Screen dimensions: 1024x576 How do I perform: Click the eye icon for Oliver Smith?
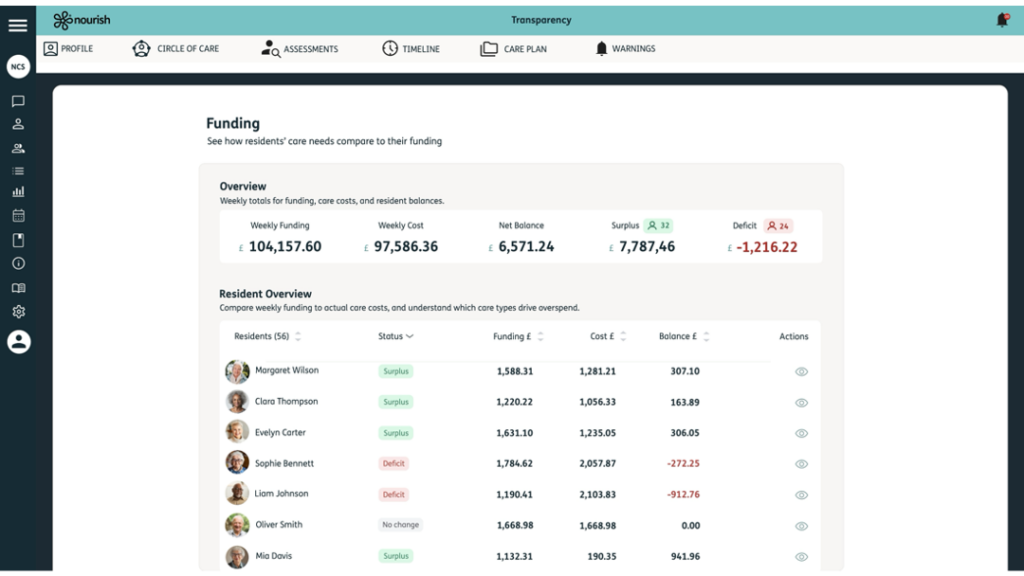pyautogui.click(x=801, y=526)
